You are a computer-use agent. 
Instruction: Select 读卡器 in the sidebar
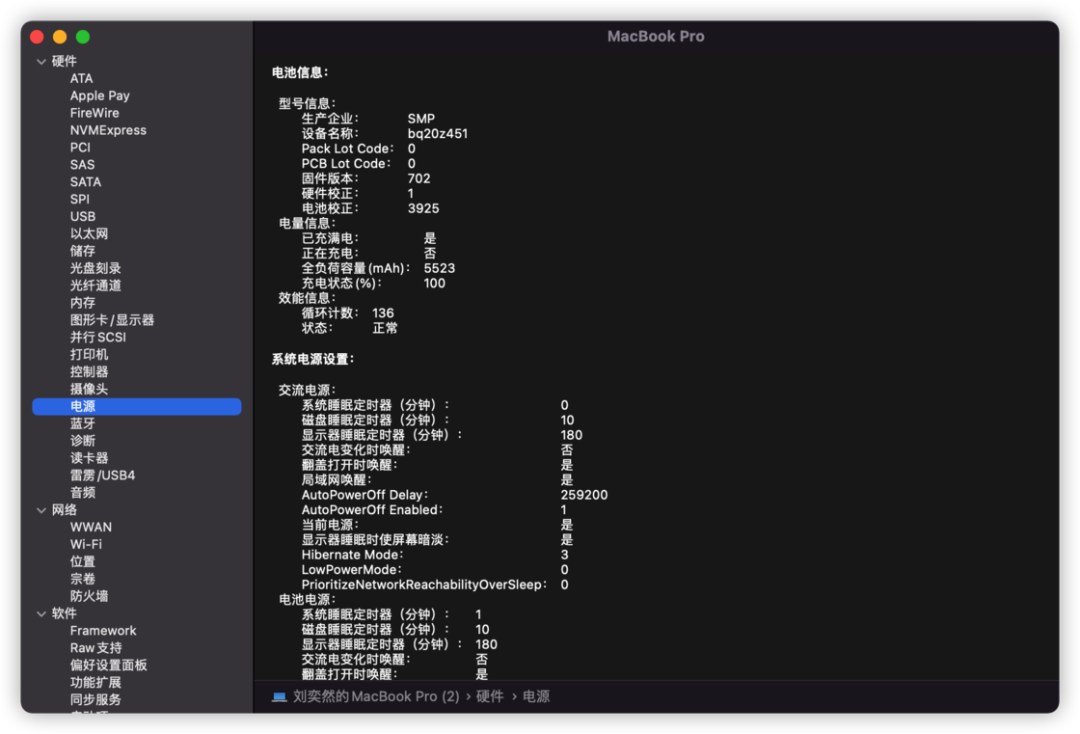[89, 458]
